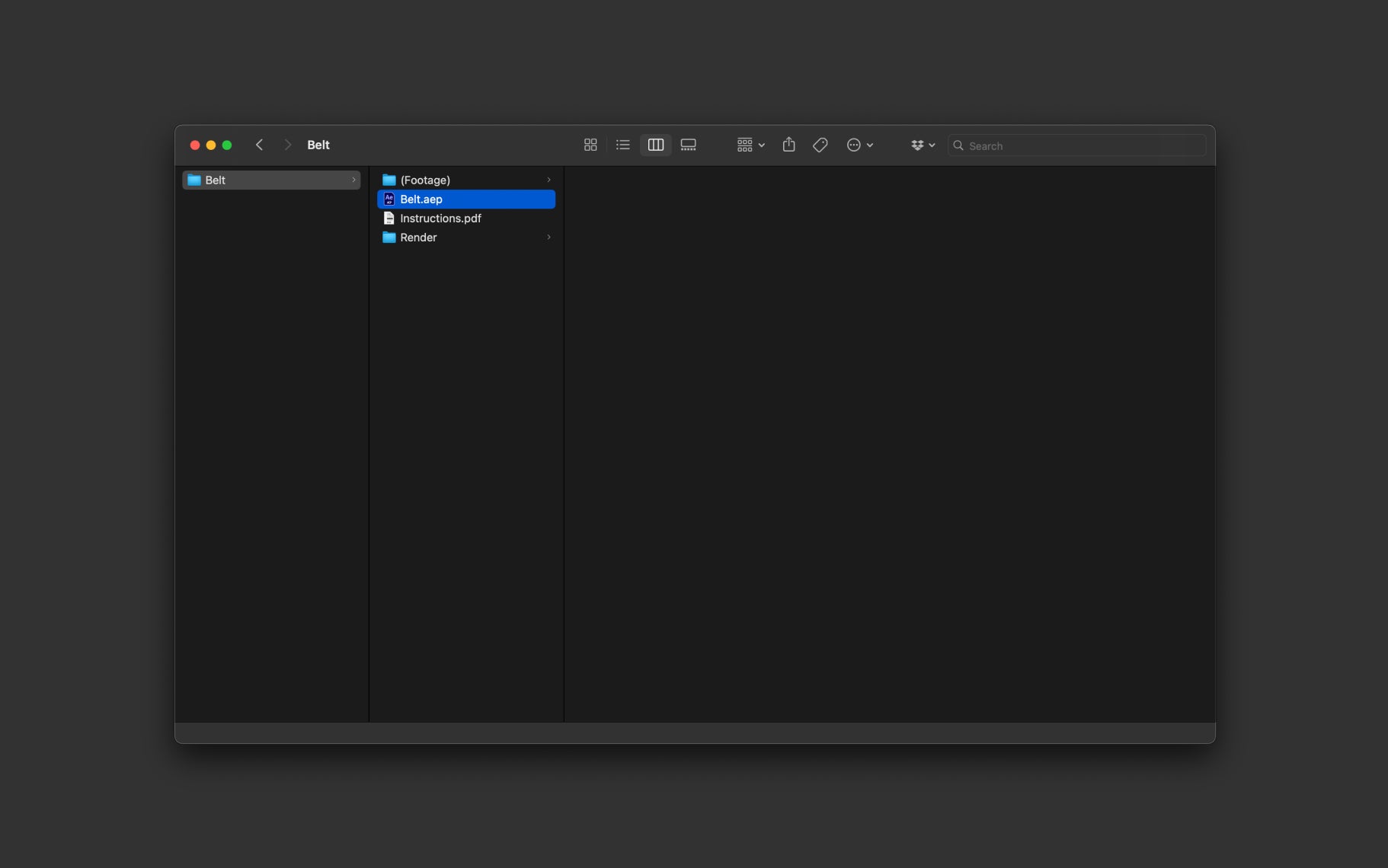Image resolution: width=1388 pixels, height=868 pixels.
Task: Select the Instructions.pdf file
Action: (466, 218)
